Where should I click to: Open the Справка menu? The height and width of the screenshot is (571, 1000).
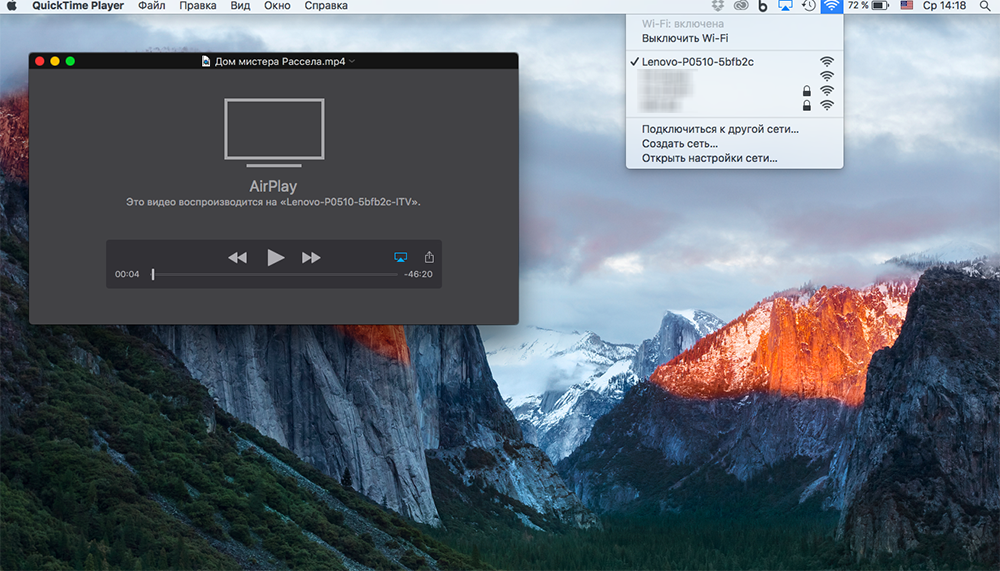(x=326, y=6)
